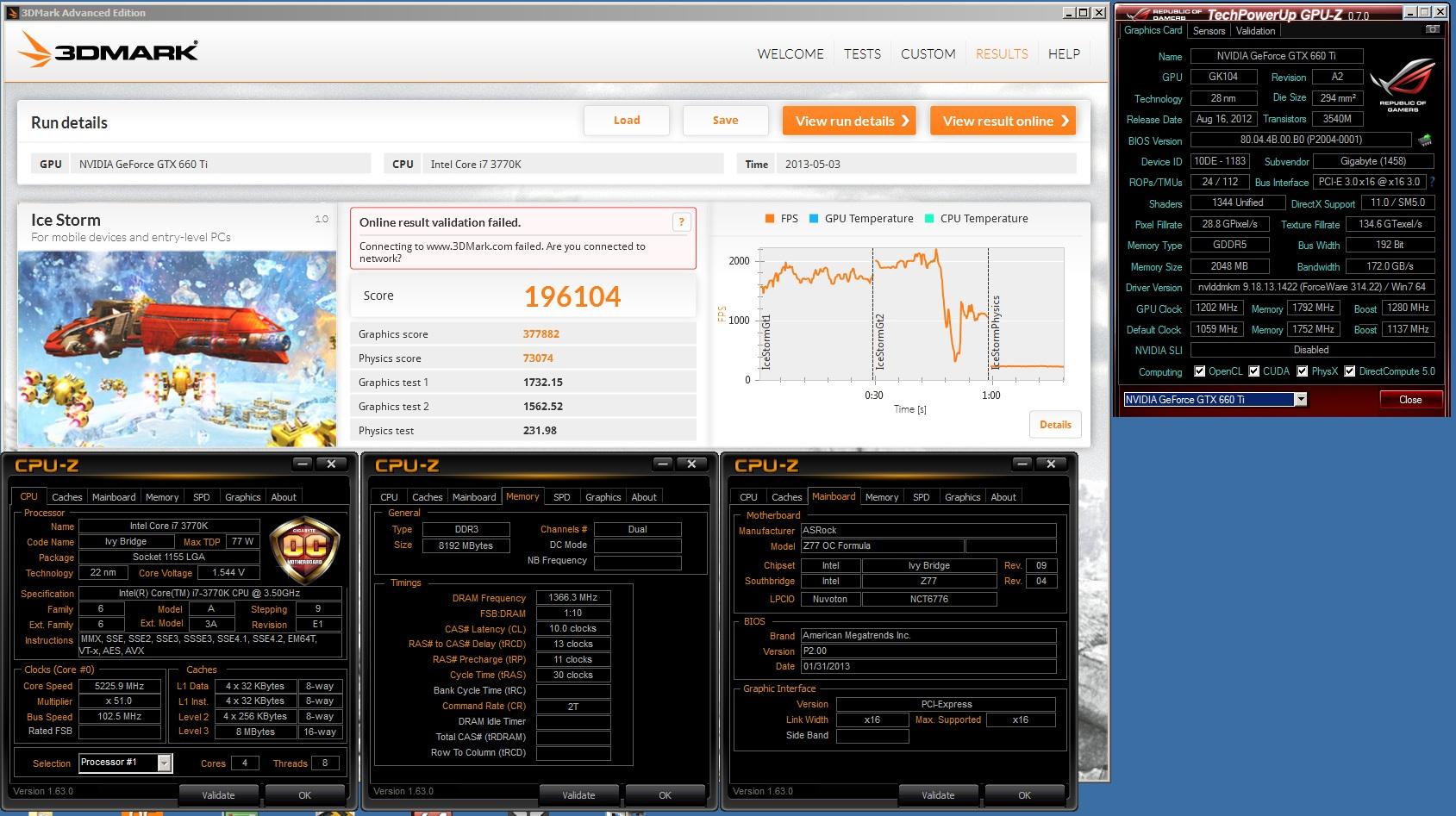This screenshot has height=816, width=1456.
Task: Click the IceStormPhysics marker on the chart
Action: tap(996, 333)
